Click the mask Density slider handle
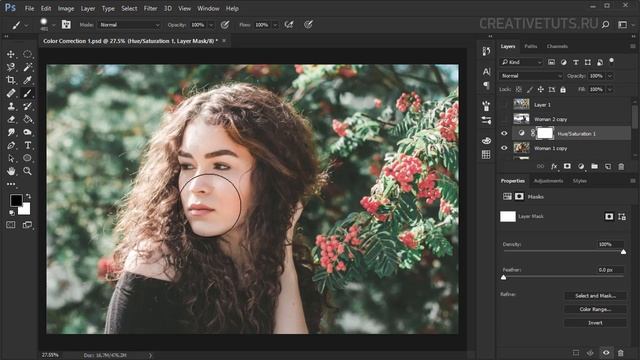Viewport: 640px width, 360px height. (623, 252)
